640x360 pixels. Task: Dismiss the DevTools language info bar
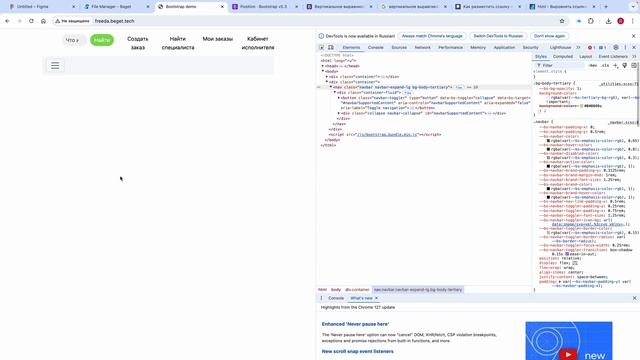(x=633, y=36)
